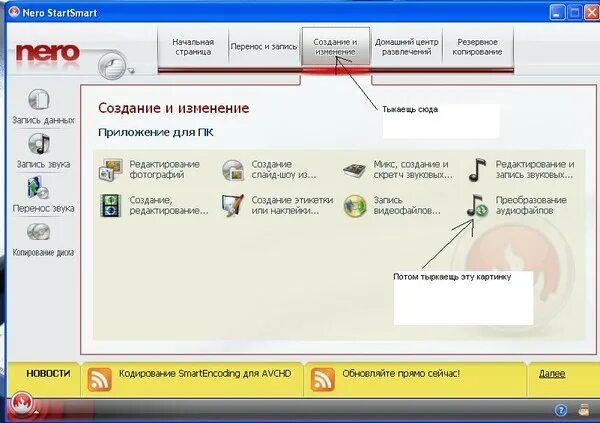Open the Создание слайд-шоу icon

233,170
